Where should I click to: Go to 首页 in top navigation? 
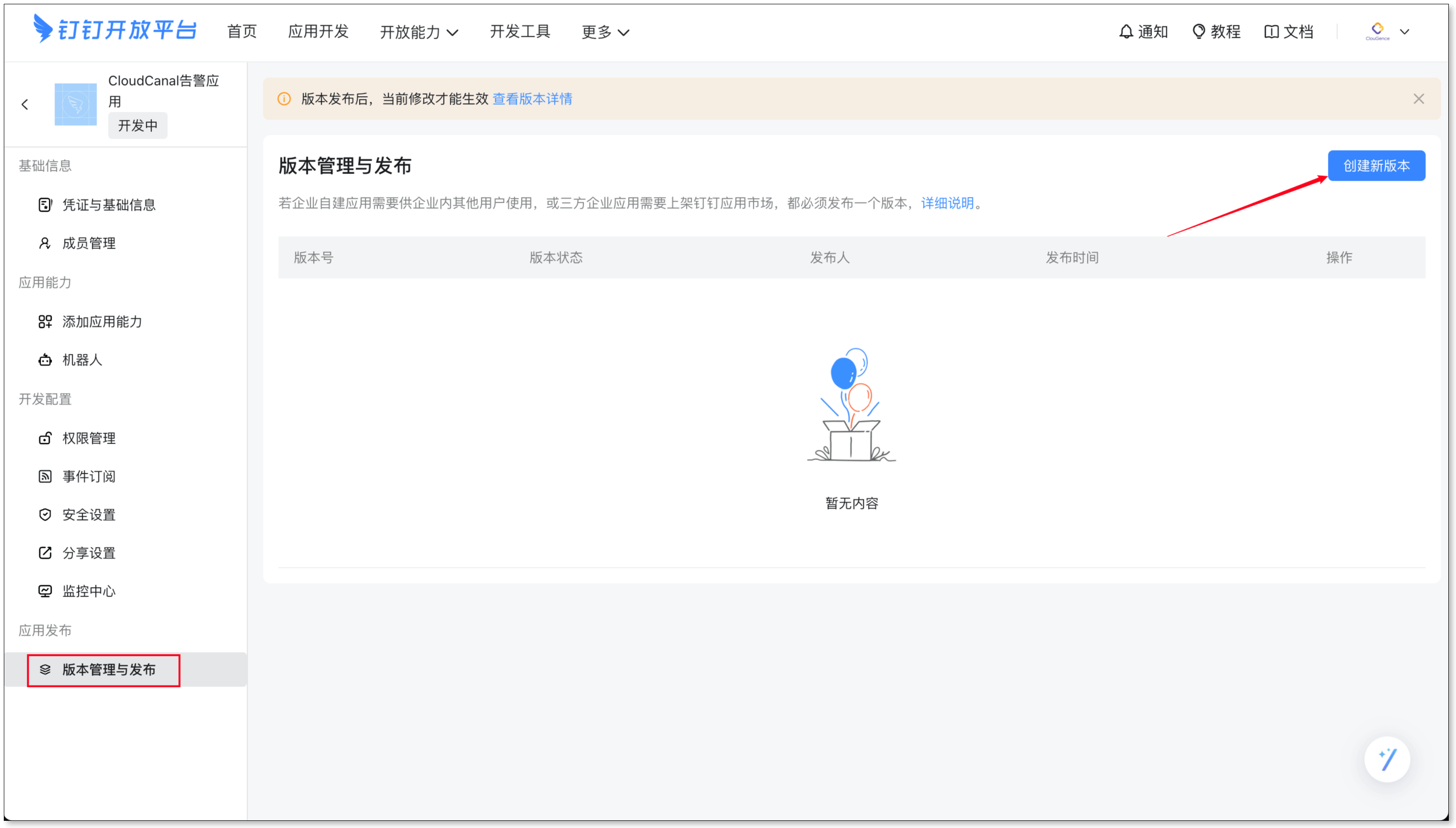(242, 32)
